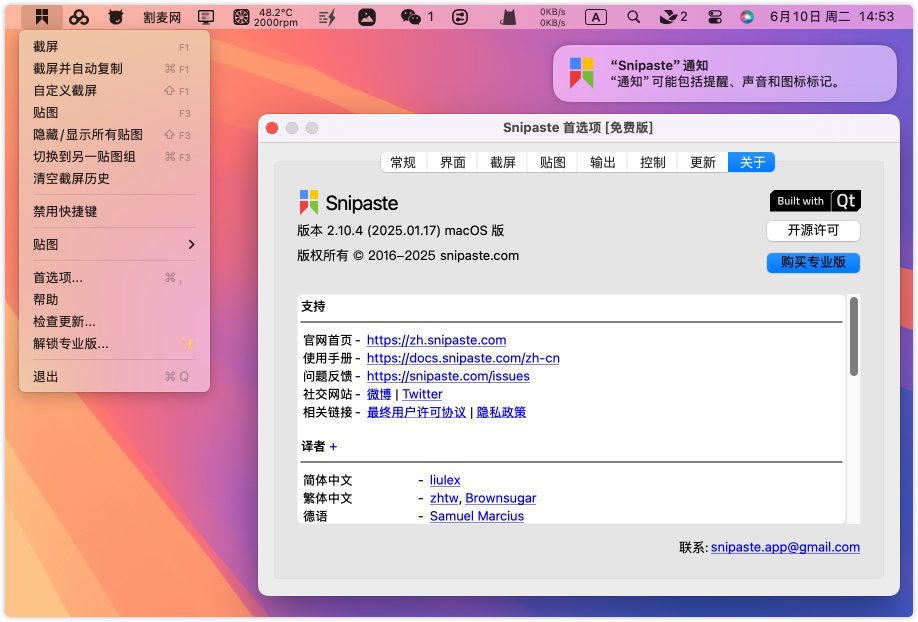
Task: Switch input source via the A icon
Action: coord(595,18)
